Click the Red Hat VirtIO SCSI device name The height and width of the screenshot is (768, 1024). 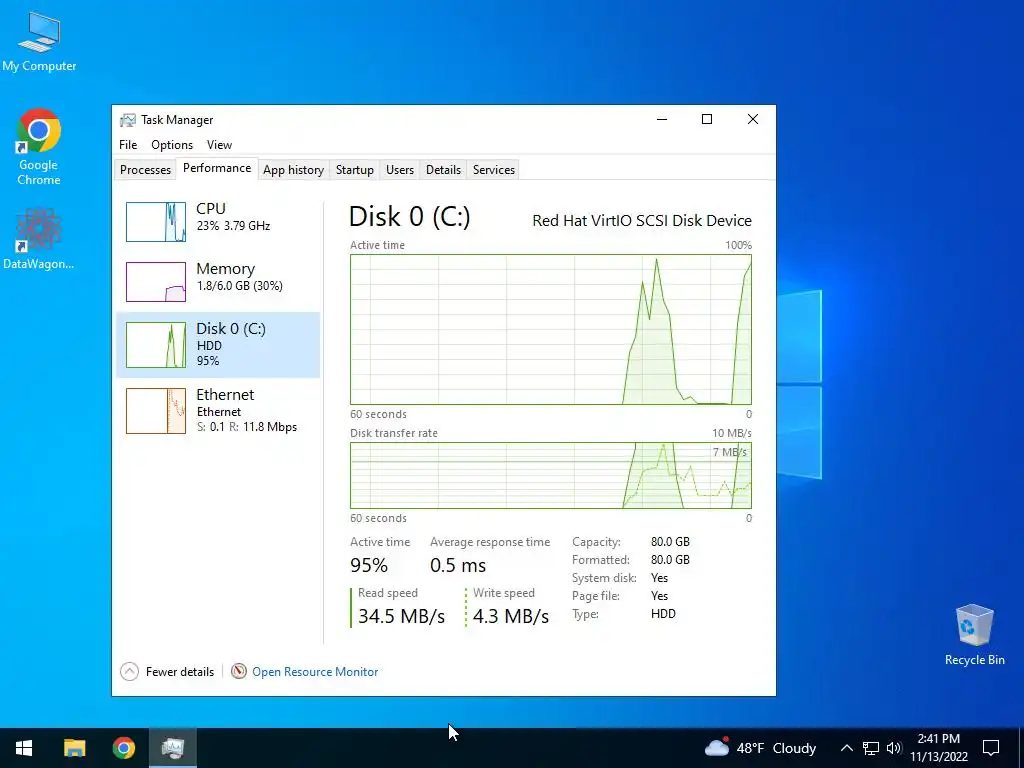[642, 221]
